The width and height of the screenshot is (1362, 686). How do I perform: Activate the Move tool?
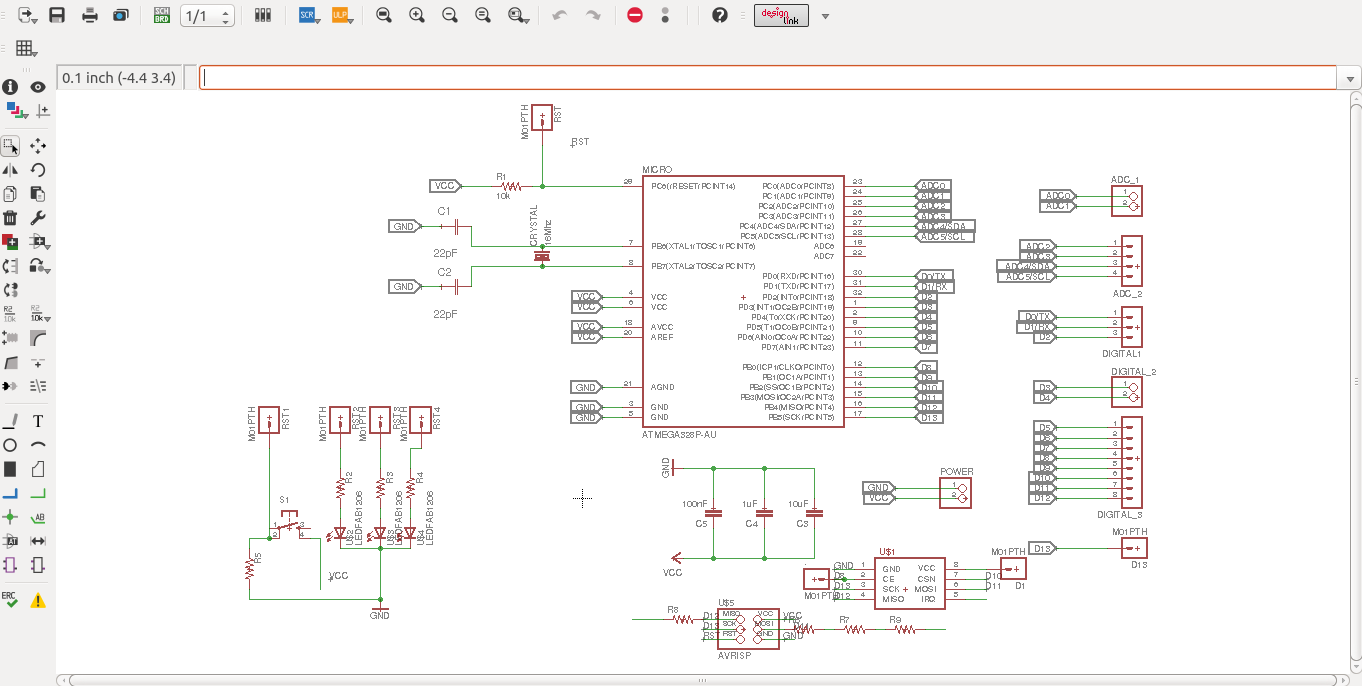[38, 146]
